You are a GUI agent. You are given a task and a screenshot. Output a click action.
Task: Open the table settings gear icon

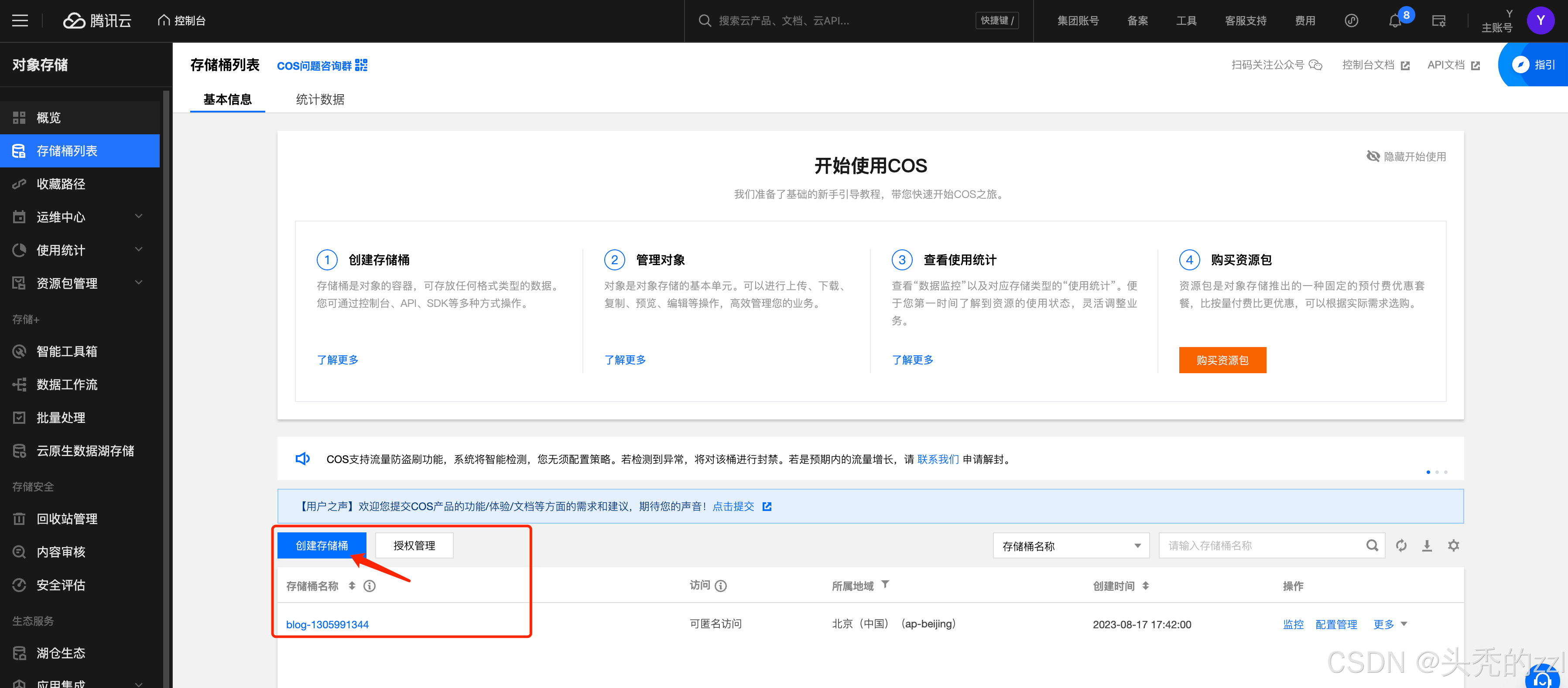tap(1454, 546)
